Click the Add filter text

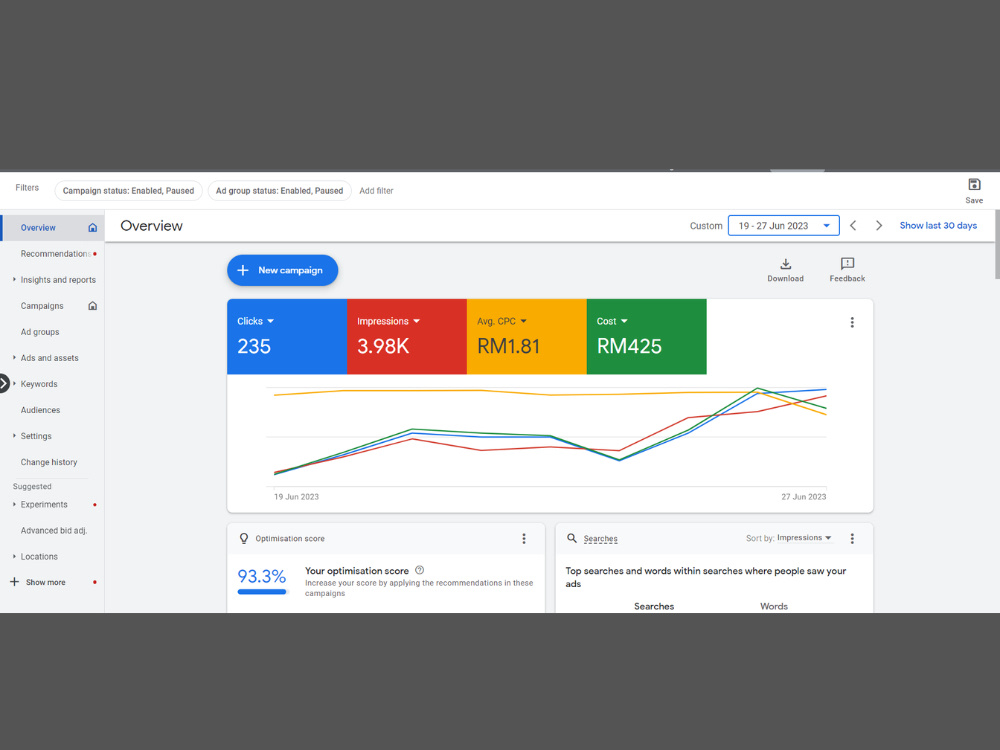[x=376, y=191]
